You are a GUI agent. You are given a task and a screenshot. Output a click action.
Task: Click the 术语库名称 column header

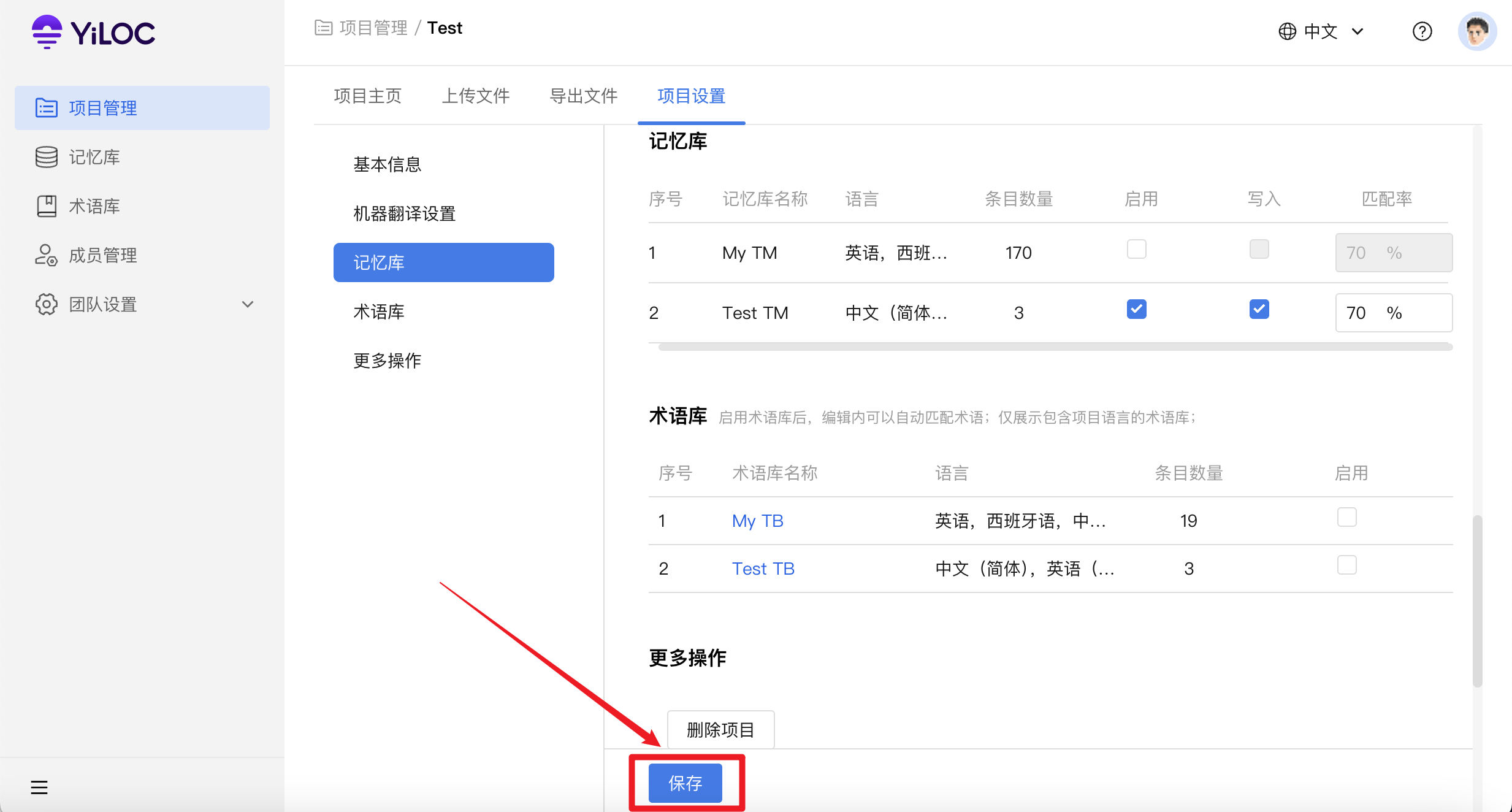point(775,473)
